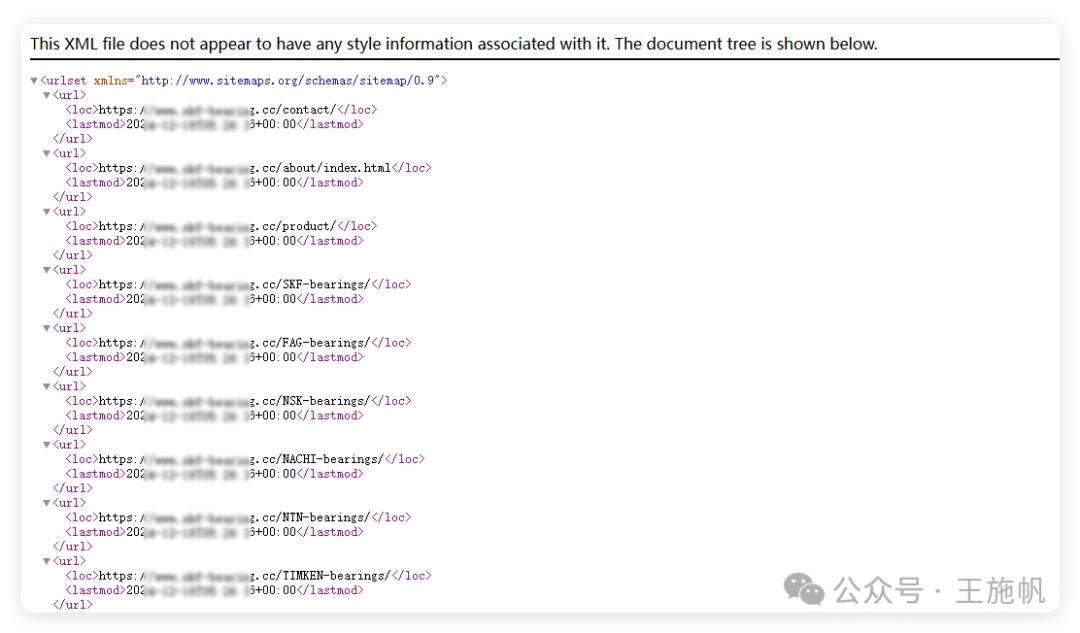Collapse the url node containing about/index.html

[x=47, y=154]
